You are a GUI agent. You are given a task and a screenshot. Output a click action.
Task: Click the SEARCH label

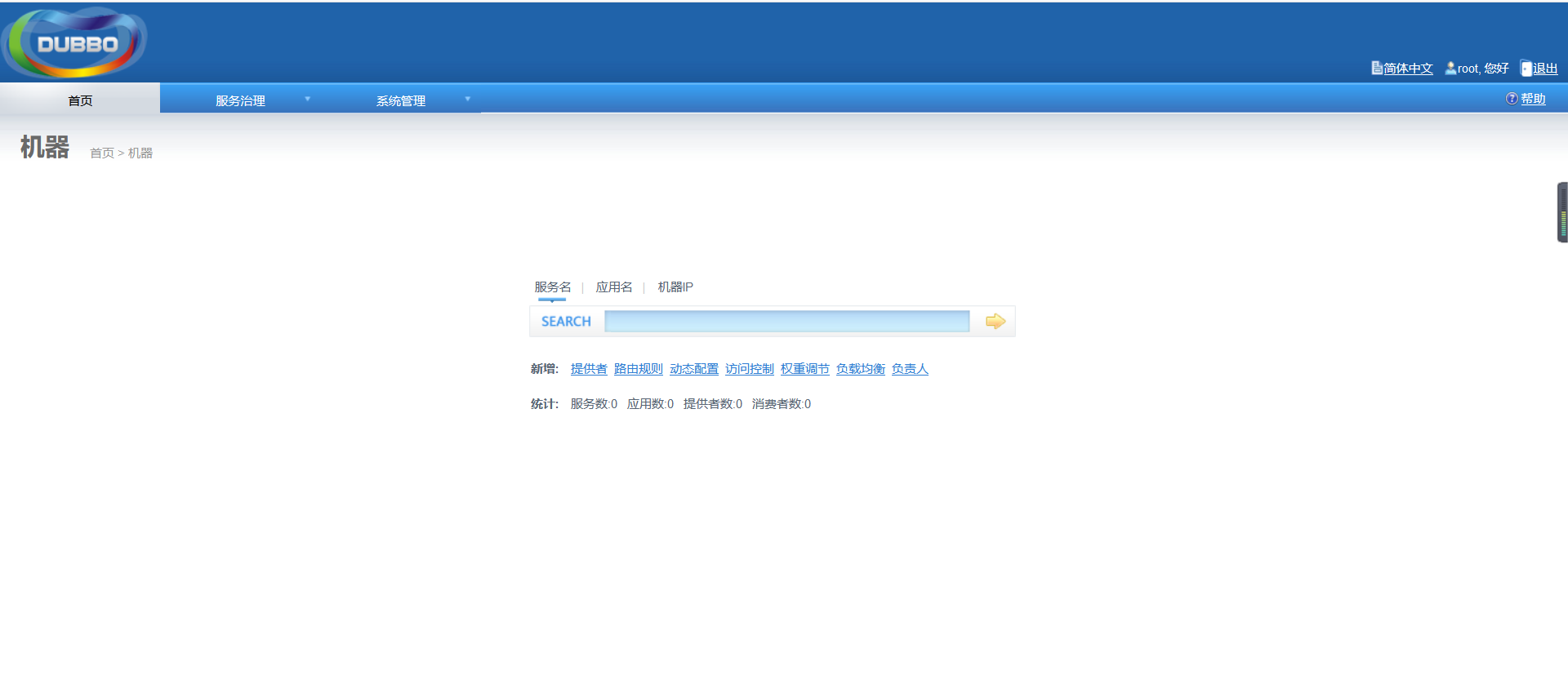tap(566, 322)
